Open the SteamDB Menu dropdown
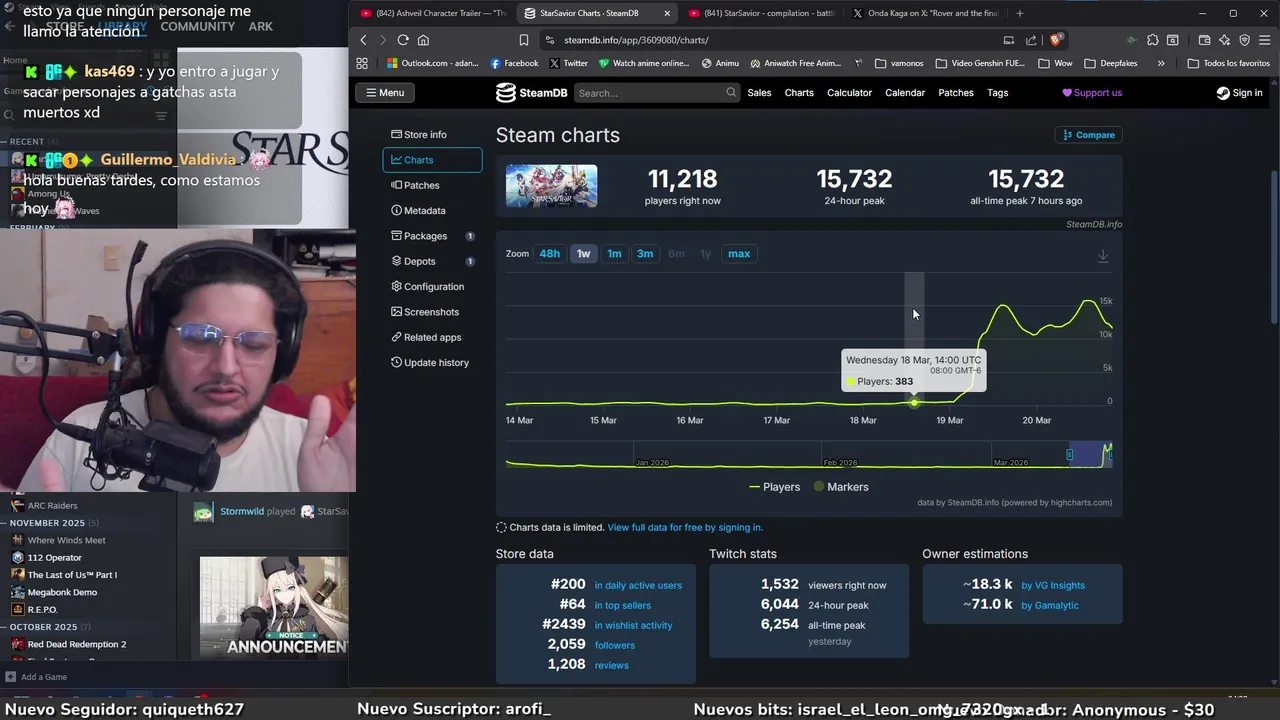The image size is (1280, 720). point(385,93)
